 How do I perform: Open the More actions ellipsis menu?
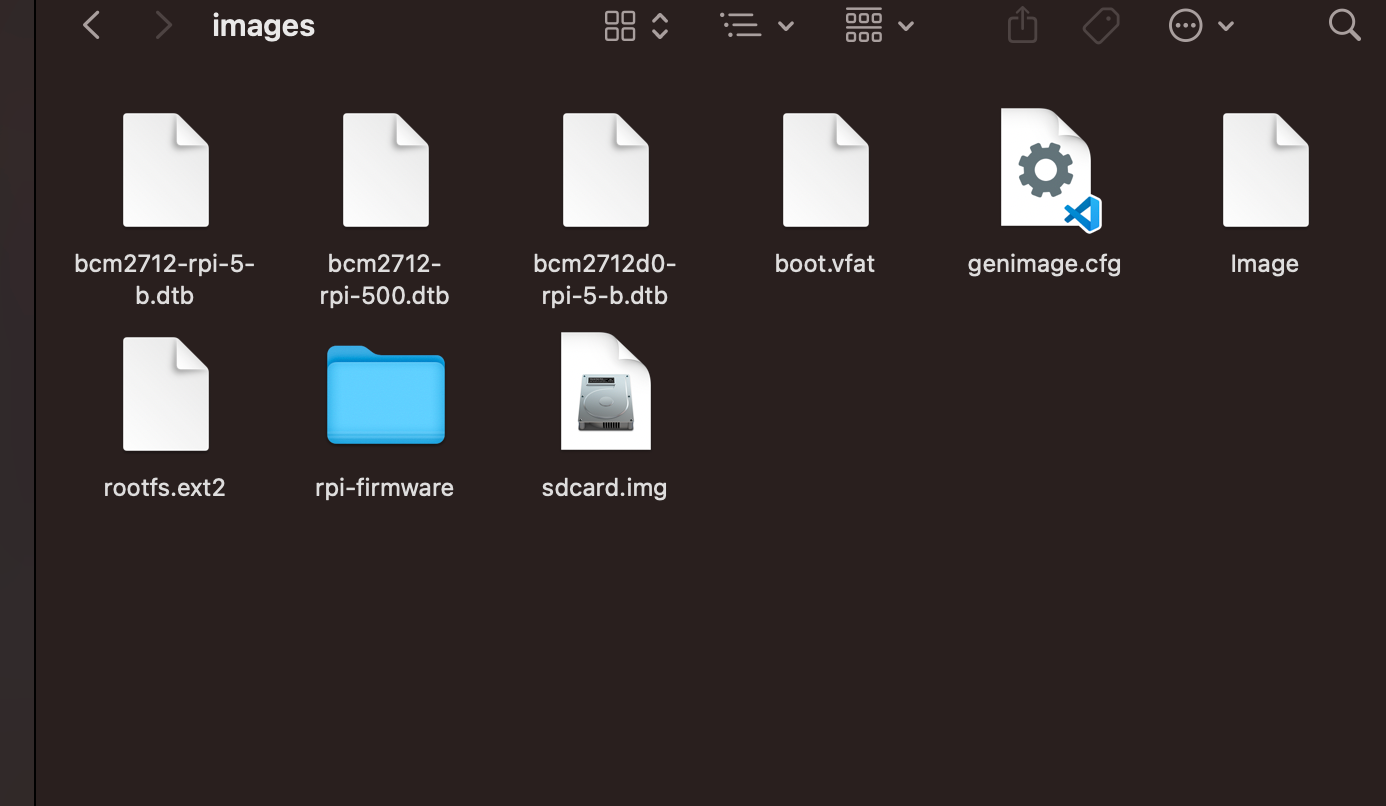pyautogui.click(x=1185, y=25)
